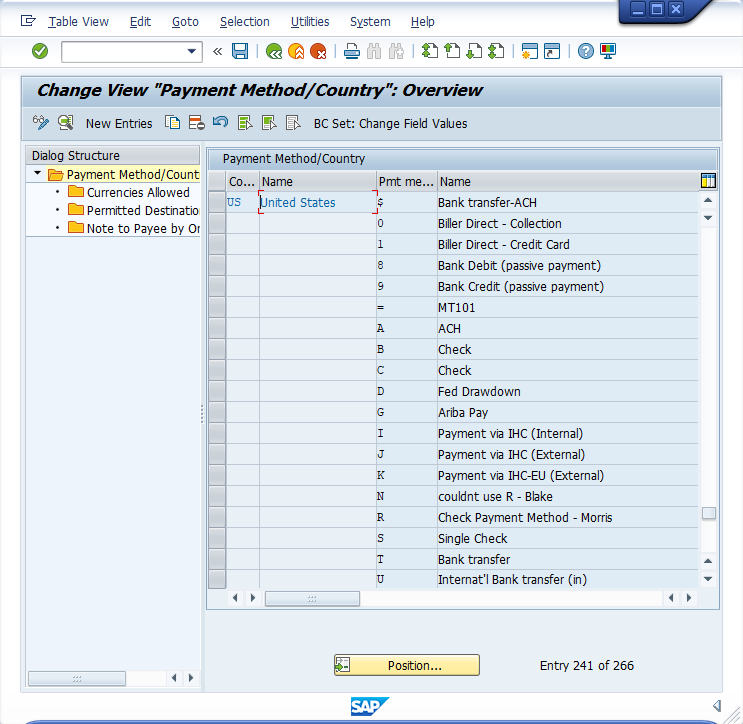Click the red Cancel icon
743x724 pixels.
pos(318,51)
